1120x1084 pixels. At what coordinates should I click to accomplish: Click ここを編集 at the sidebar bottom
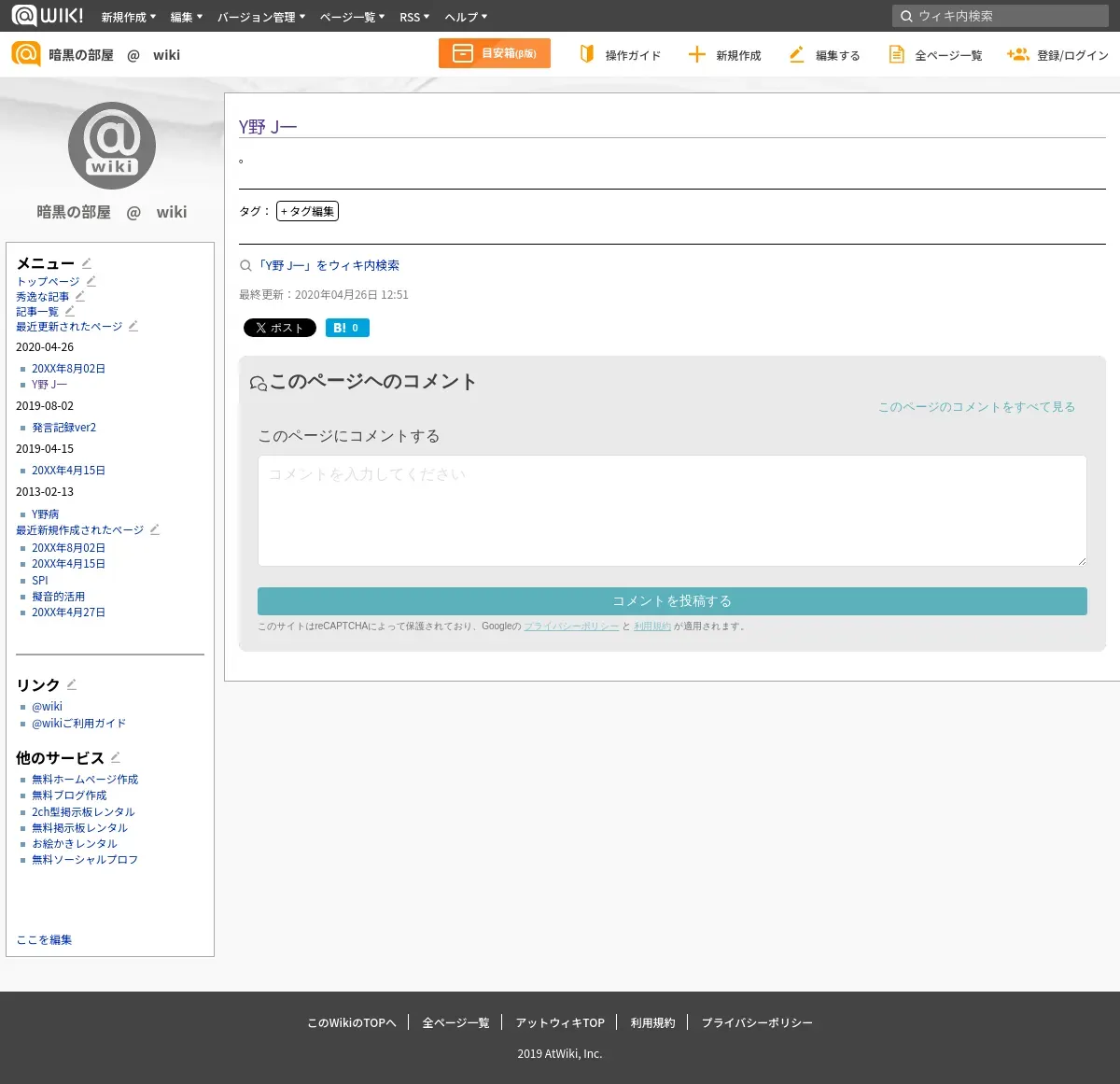pos(44,940)
